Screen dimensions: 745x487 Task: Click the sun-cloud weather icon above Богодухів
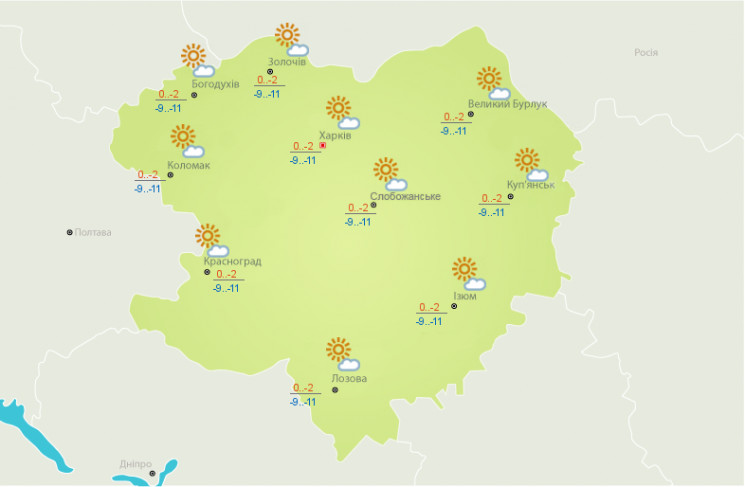pos(198,60)
